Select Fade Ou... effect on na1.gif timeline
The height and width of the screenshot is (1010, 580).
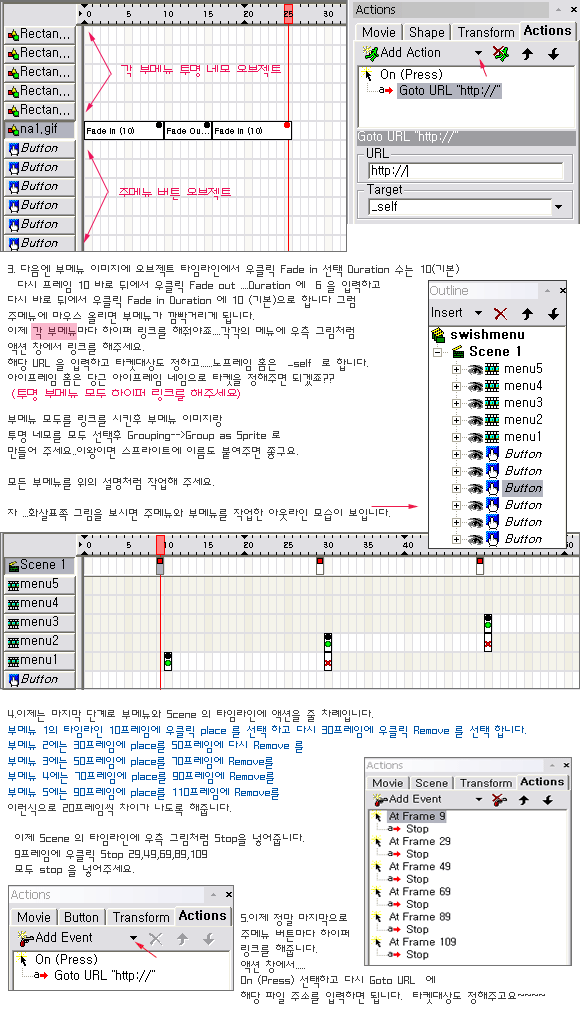click(188, 131)
